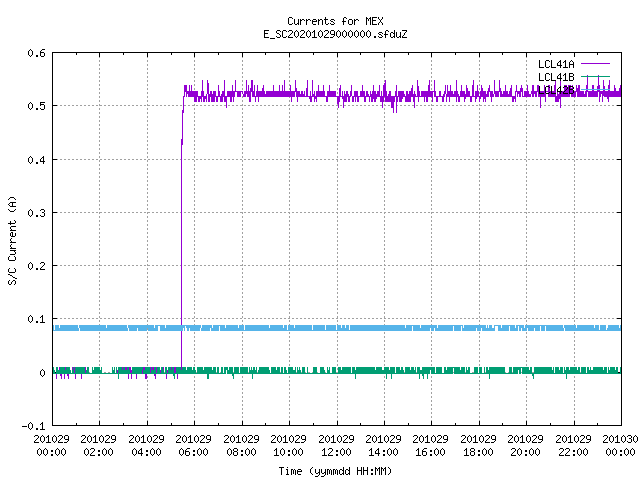Click the y-axis tick value 0
This screenshot has height=480, width=640.
pos(42,373)
